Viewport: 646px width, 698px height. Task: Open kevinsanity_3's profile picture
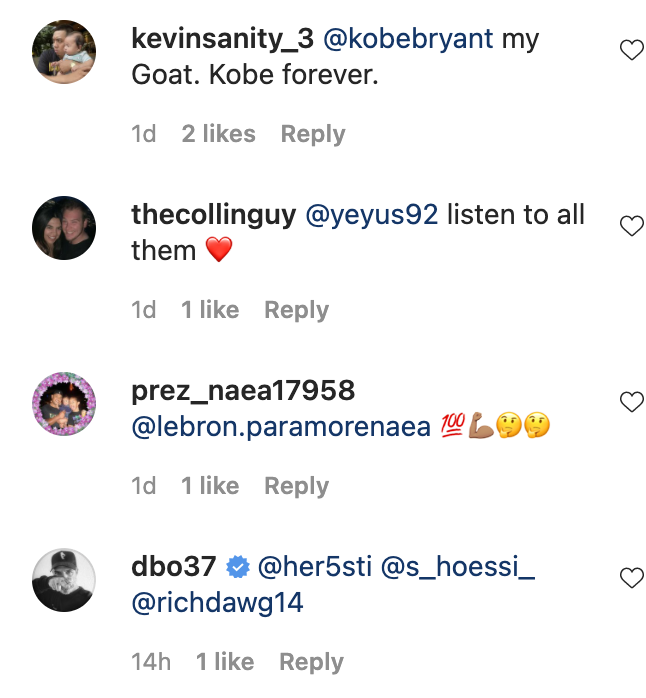pyautogui.click(x=64, y=52)
